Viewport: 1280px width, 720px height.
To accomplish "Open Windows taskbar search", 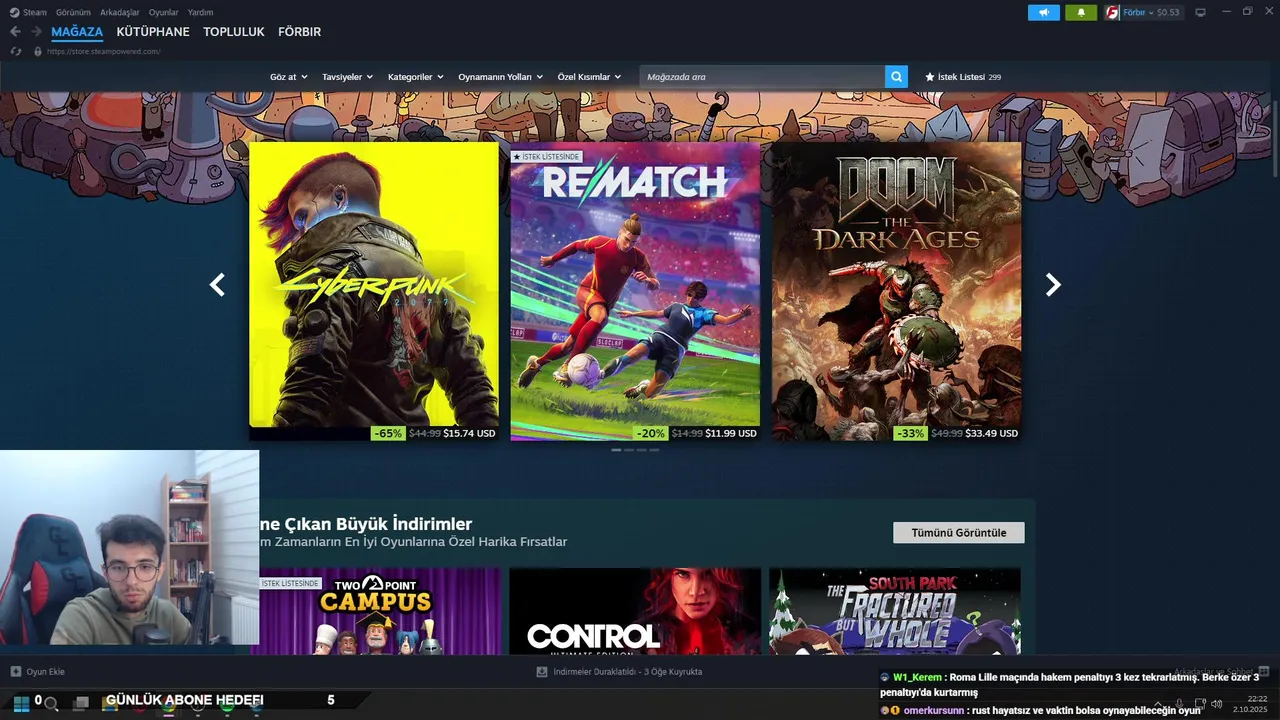I will point(51,704).
